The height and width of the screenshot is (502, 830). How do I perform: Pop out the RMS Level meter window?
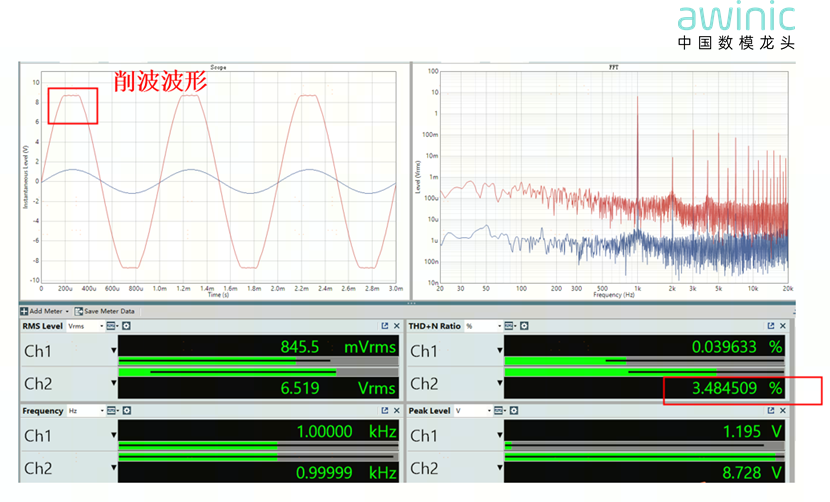pos(385,326)
